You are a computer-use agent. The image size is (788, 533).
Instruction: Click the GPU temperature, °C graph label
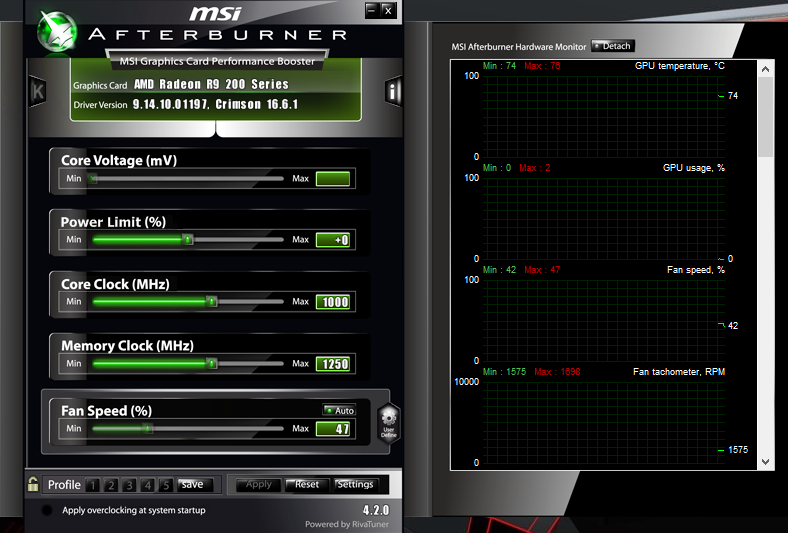pyautogui.click(x=680, y=66)
